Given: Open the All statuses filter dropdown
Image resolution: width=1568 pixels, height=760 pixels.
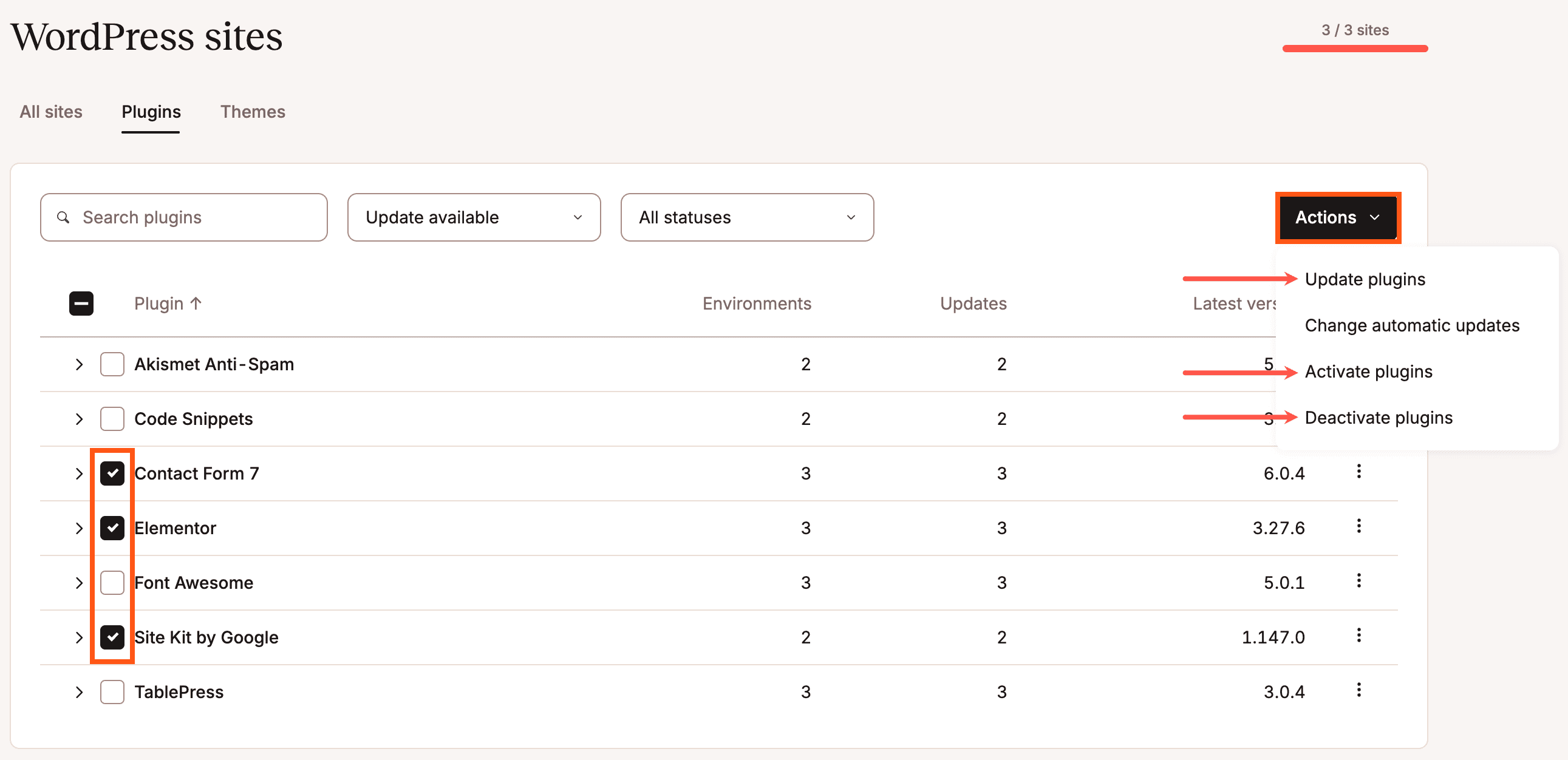Looking at the screenshot, I should click(748, 217).
